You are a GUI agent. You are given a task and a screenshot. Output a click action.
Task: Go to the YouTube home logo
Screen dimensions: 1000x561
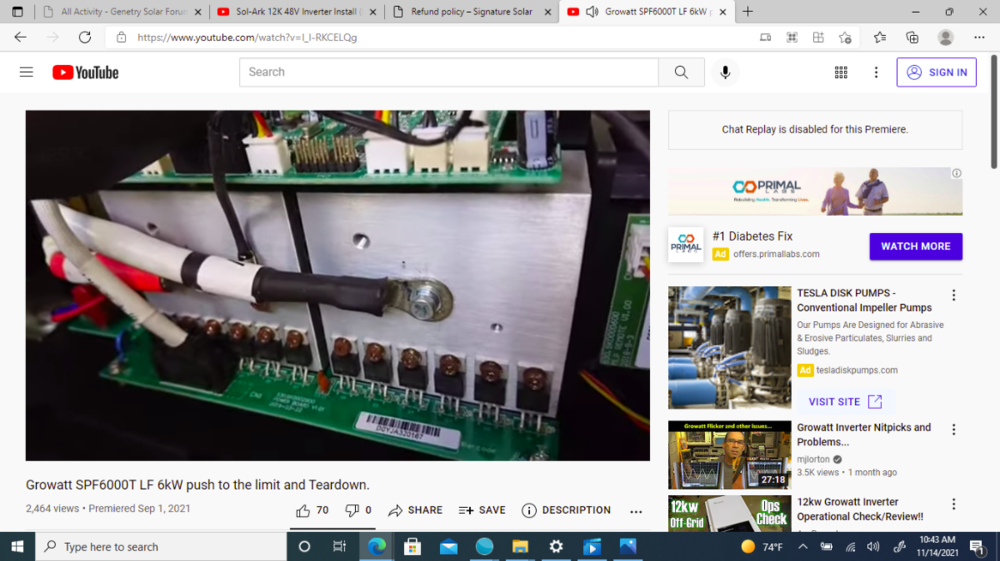coord(85,72)
